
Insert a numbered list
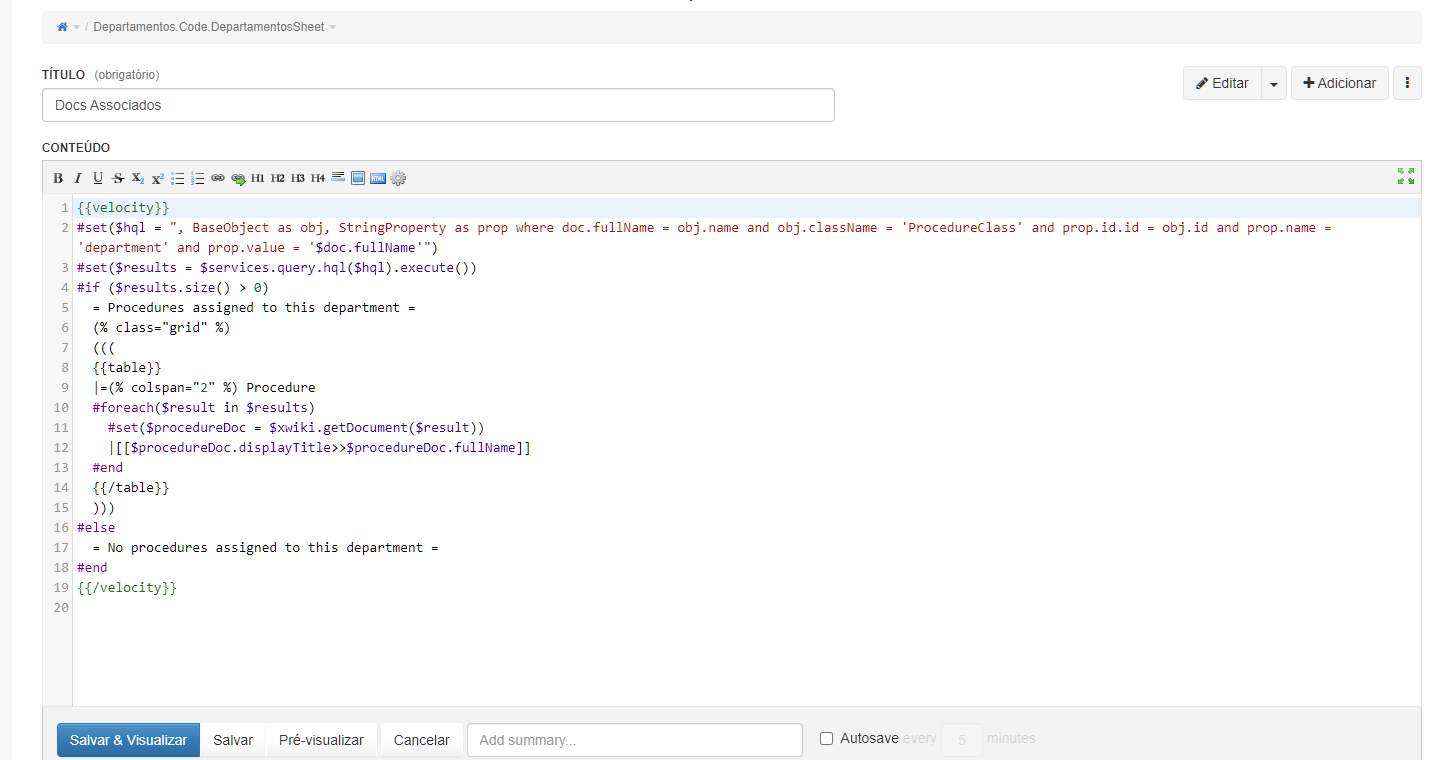coord(198,178)
